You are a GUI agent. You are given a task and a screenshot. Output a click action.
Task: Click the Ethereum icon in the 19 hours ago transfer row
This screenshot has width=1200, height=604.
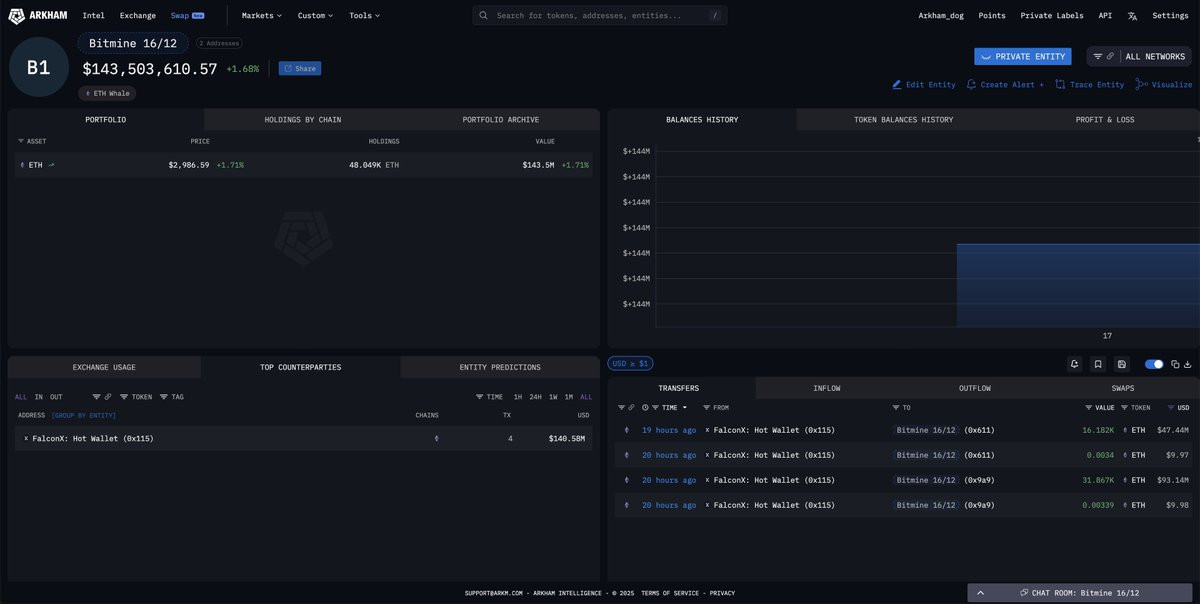(x=627, y=430)
